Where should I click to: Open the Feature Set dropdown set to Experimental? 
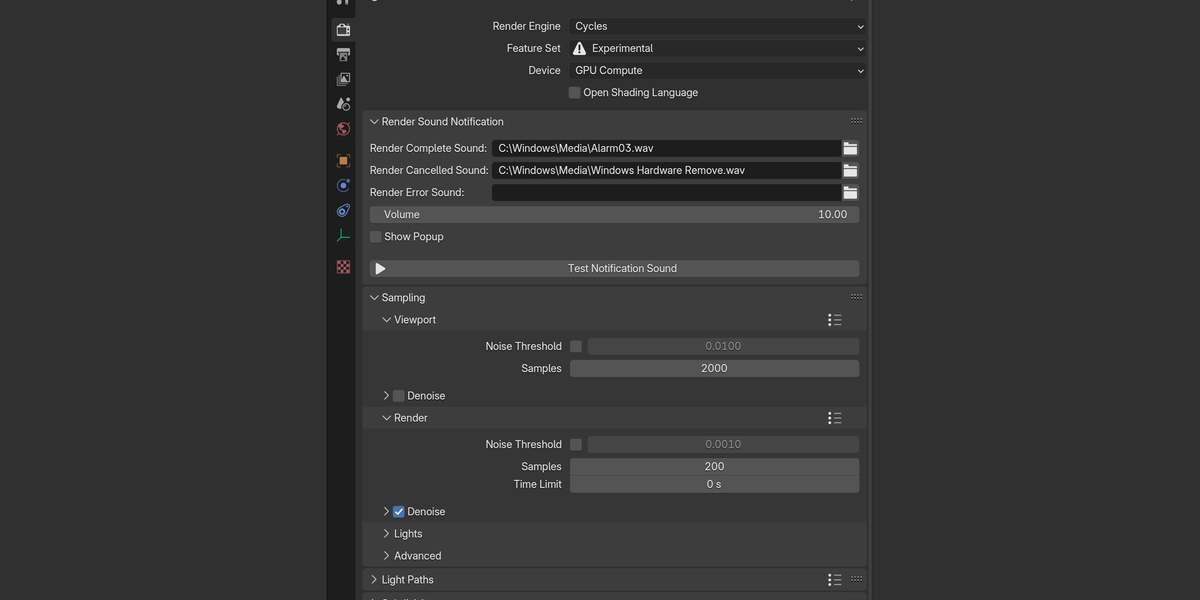click(x=718, y=48)
